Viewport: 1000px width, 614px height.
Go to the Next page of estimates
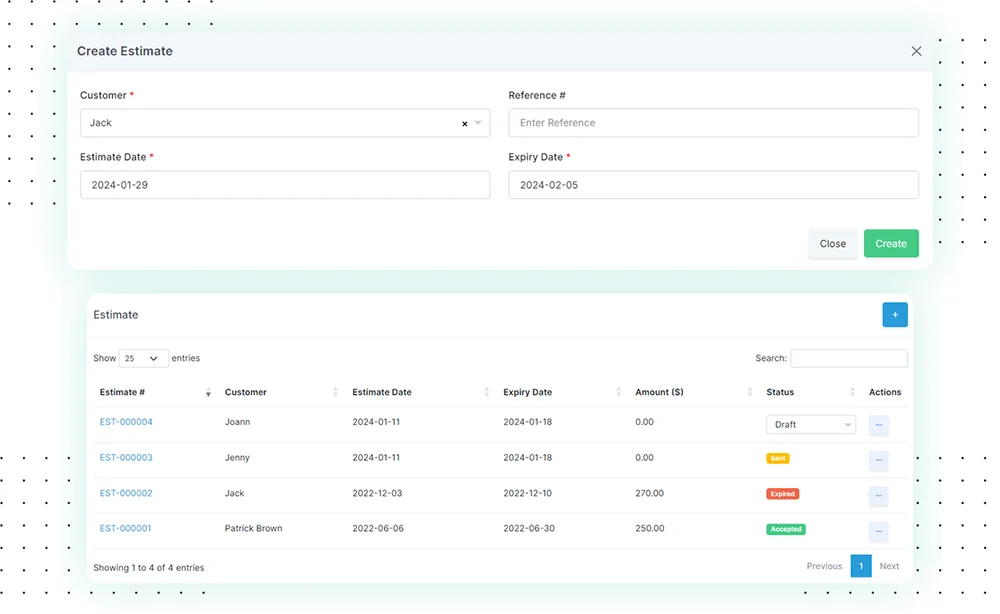click(889, 566)
